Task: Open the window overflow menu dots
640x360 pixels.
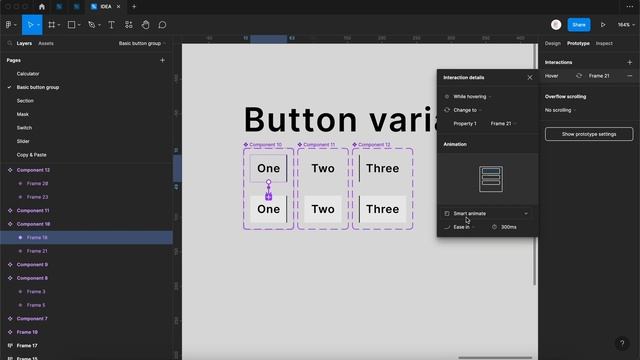Action: click(630, 7)
